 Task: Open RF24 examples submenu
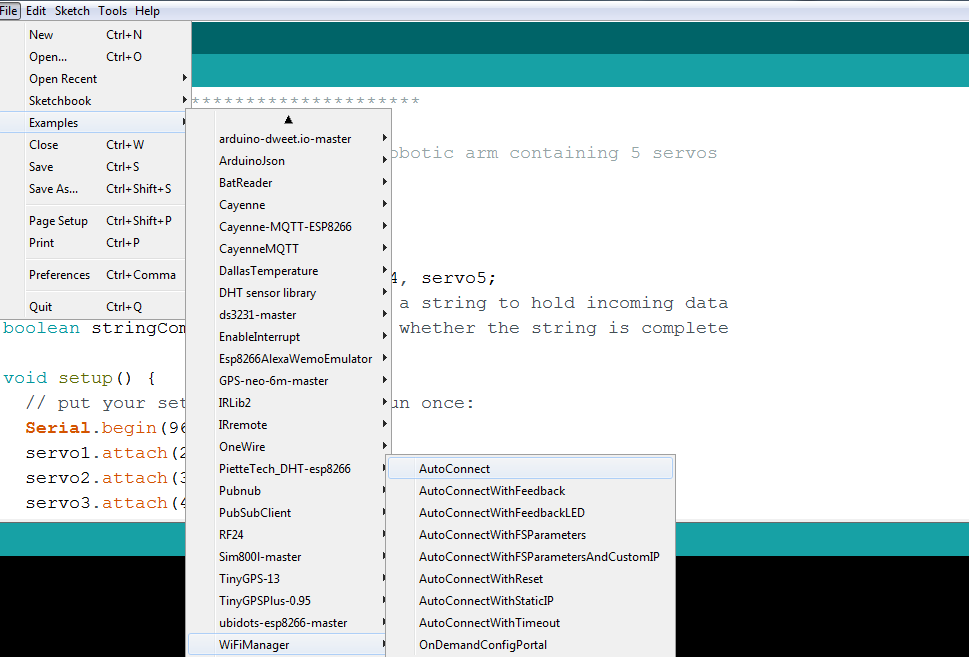click(x=288, y=535)
